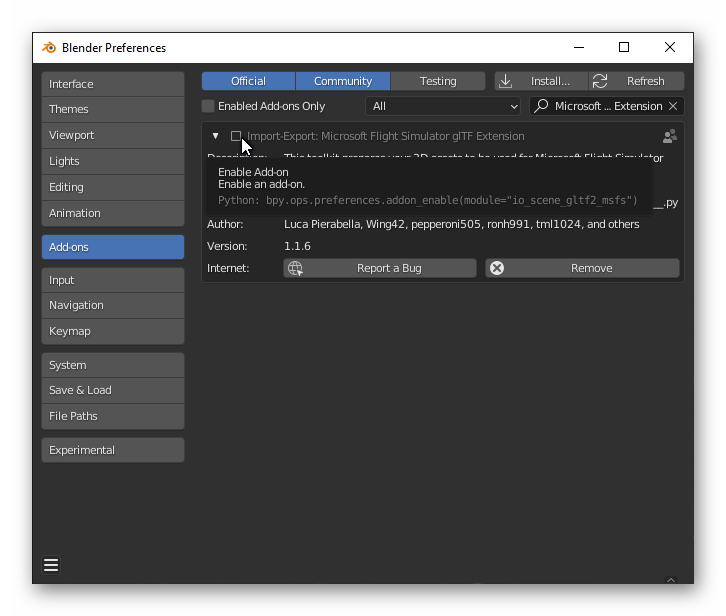Open the System preferences section
726x616 pixels.
(x=113, y=365)
